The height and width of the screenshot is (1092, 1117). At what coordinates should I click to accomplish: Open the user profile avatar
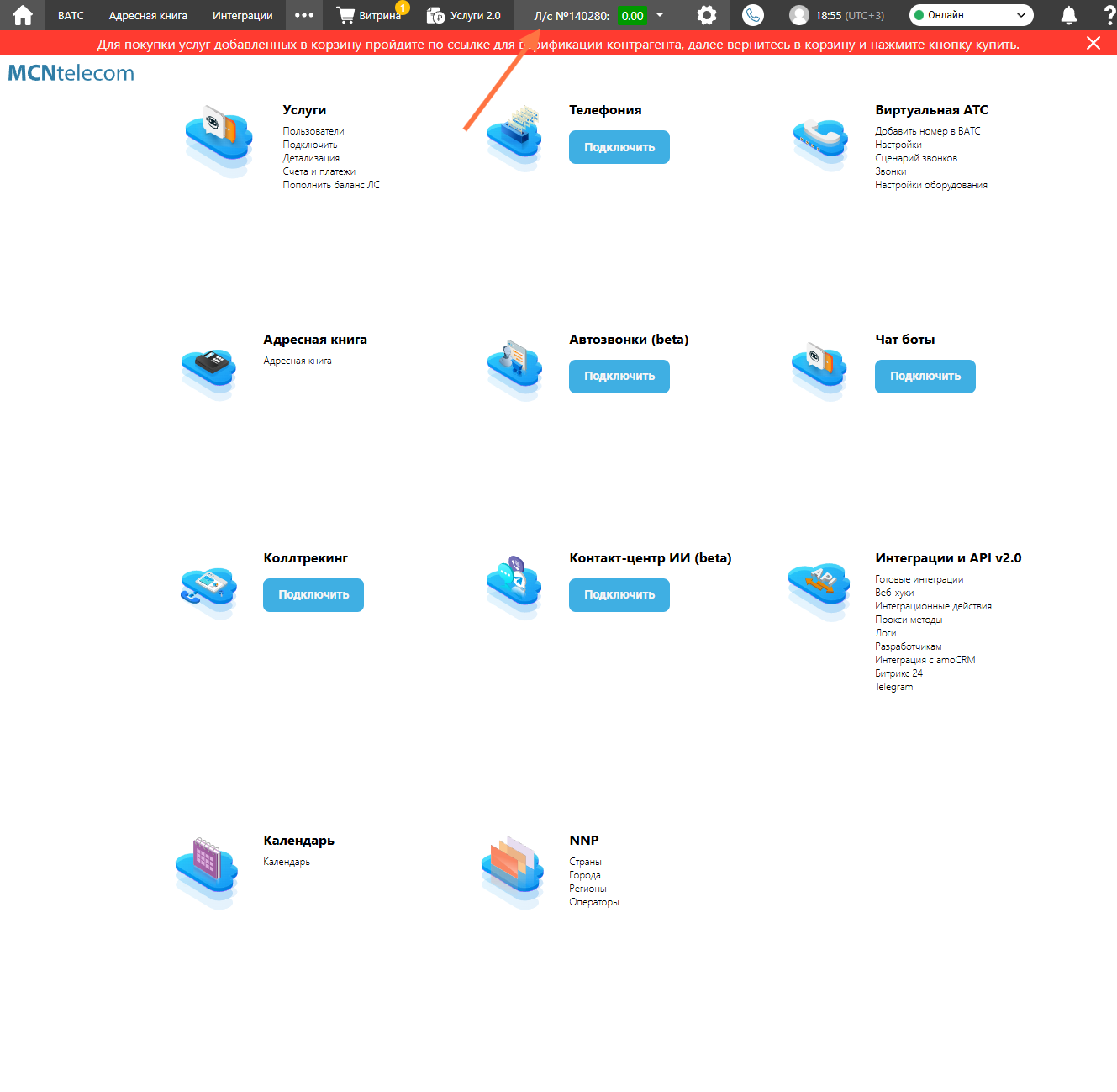point(799,15)
